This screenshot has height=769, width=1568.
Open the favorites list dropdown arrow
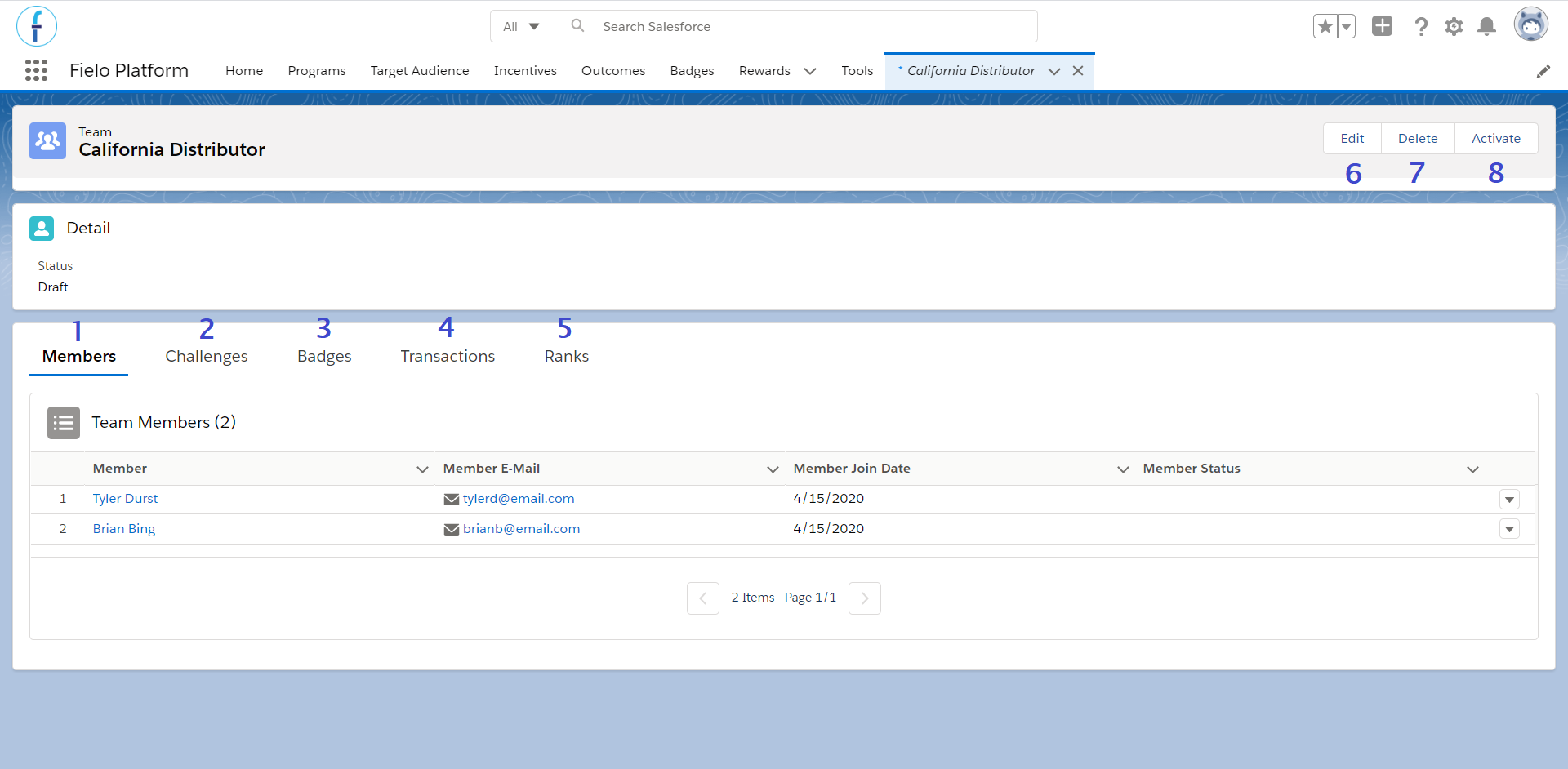1347,26
